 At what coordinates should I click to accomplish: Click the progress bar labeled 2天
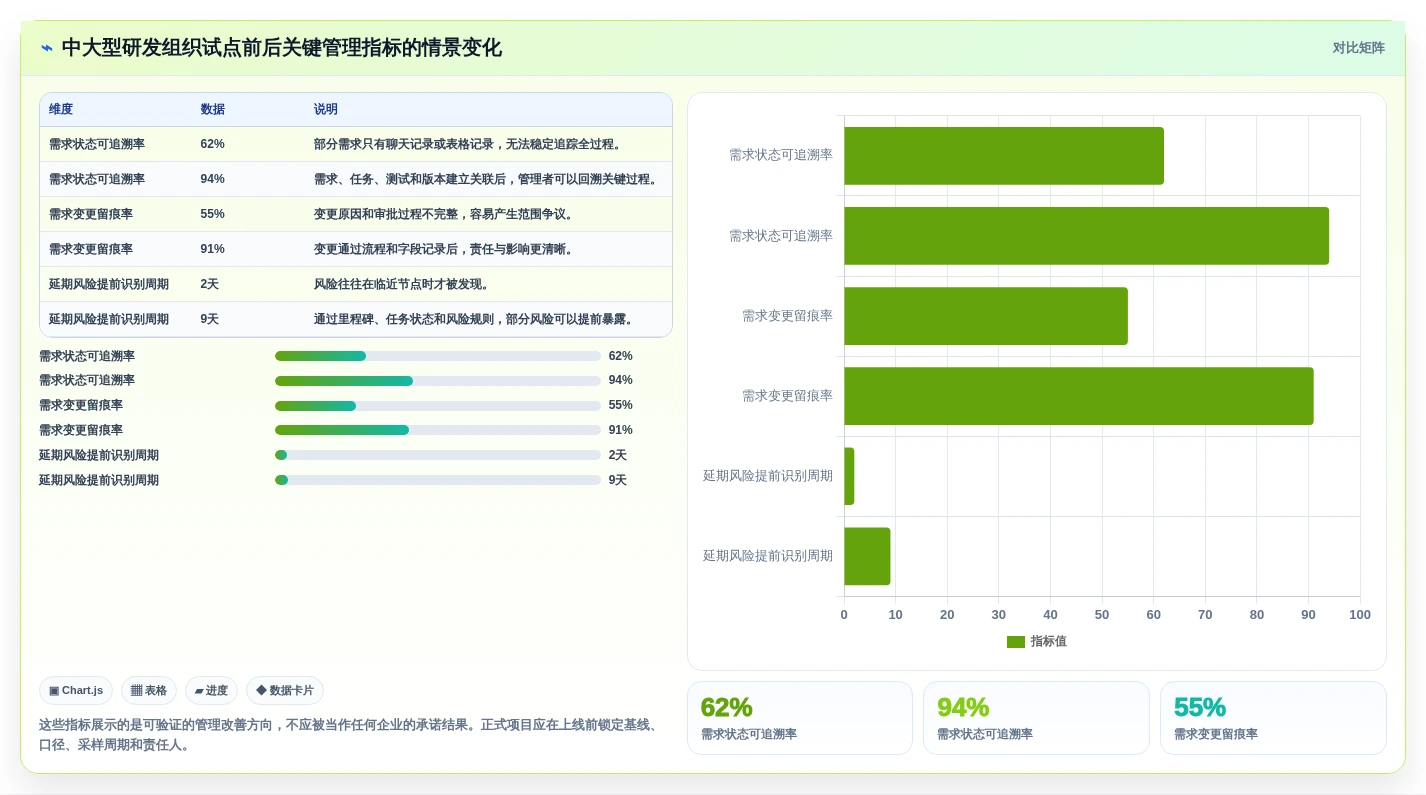pos(438,455)
